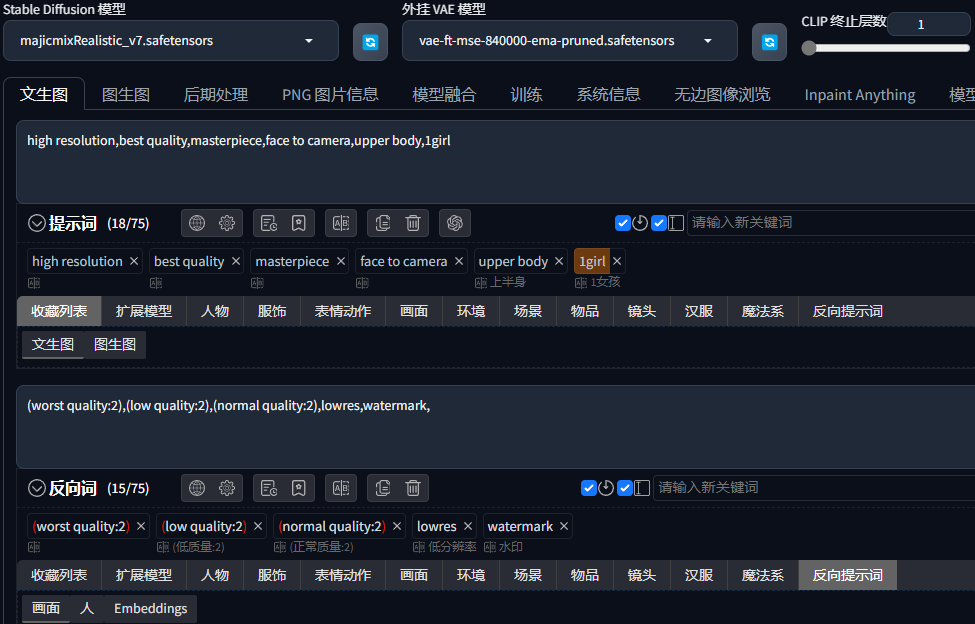Screen dimensions: 975x624
Task: Open history icon in 反向词 toolbar
Action: coord(269,488)
